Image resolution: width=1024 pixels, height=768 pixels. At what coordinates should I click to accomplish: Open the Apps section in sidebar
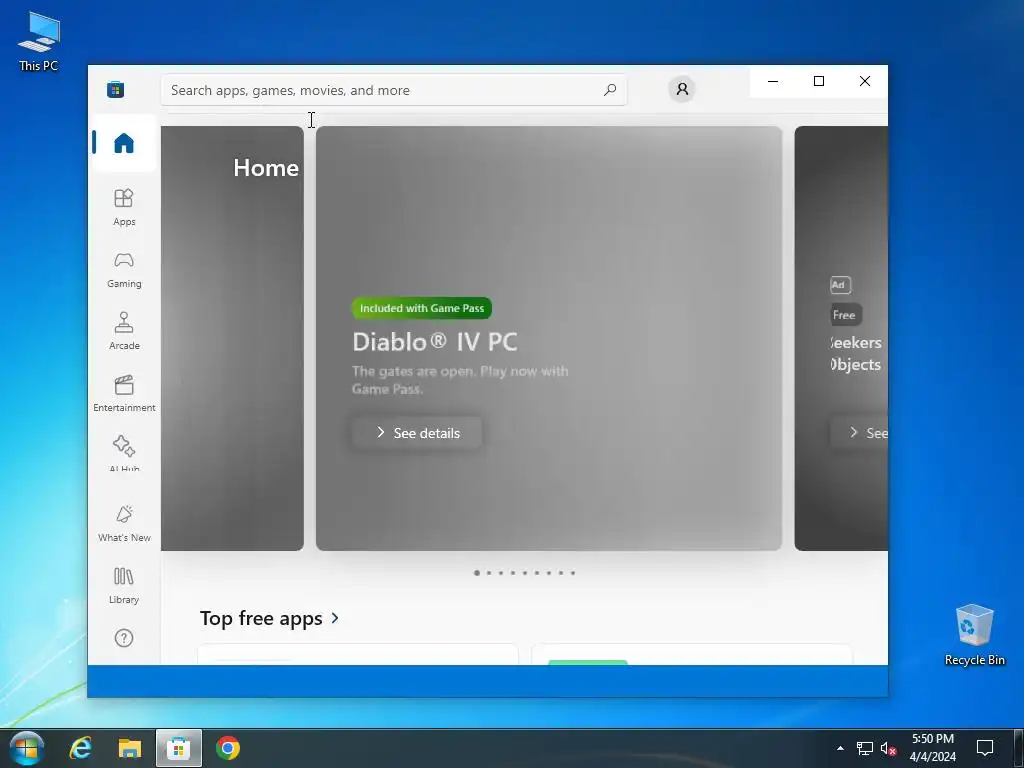(x=124, y=207)
